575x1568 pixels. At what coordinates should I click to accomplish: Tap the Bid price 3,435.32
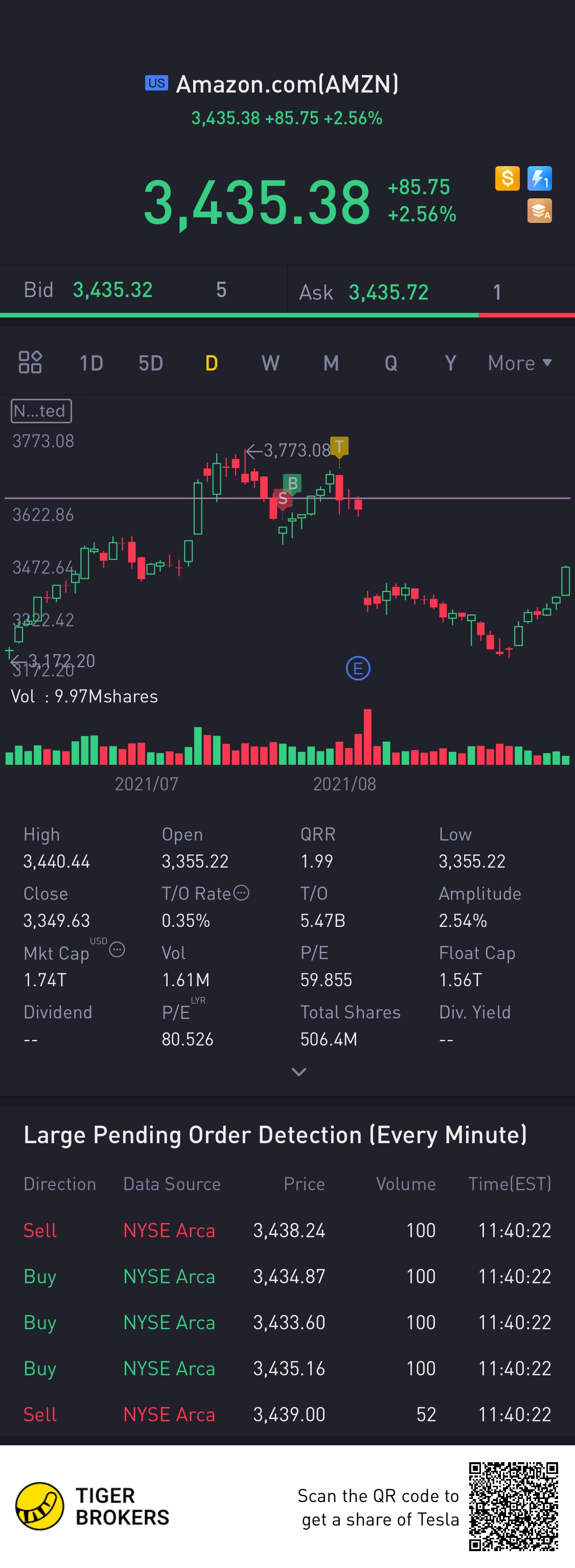click(x=112, y=290)
